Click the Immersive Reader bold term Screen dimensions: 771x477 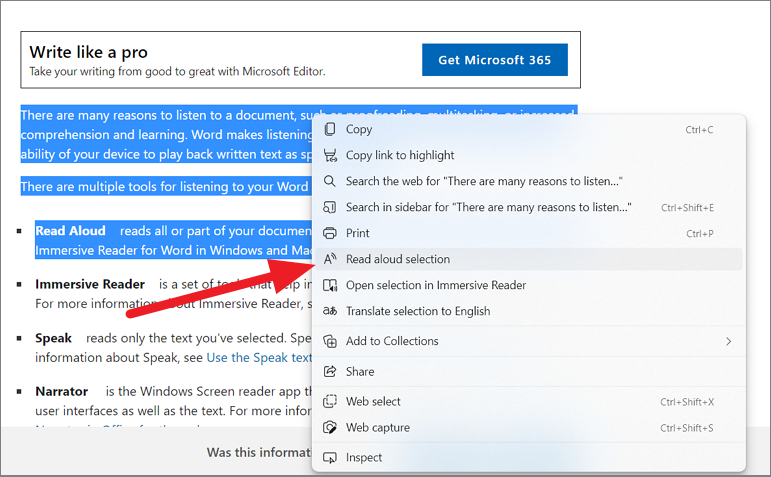90,284
